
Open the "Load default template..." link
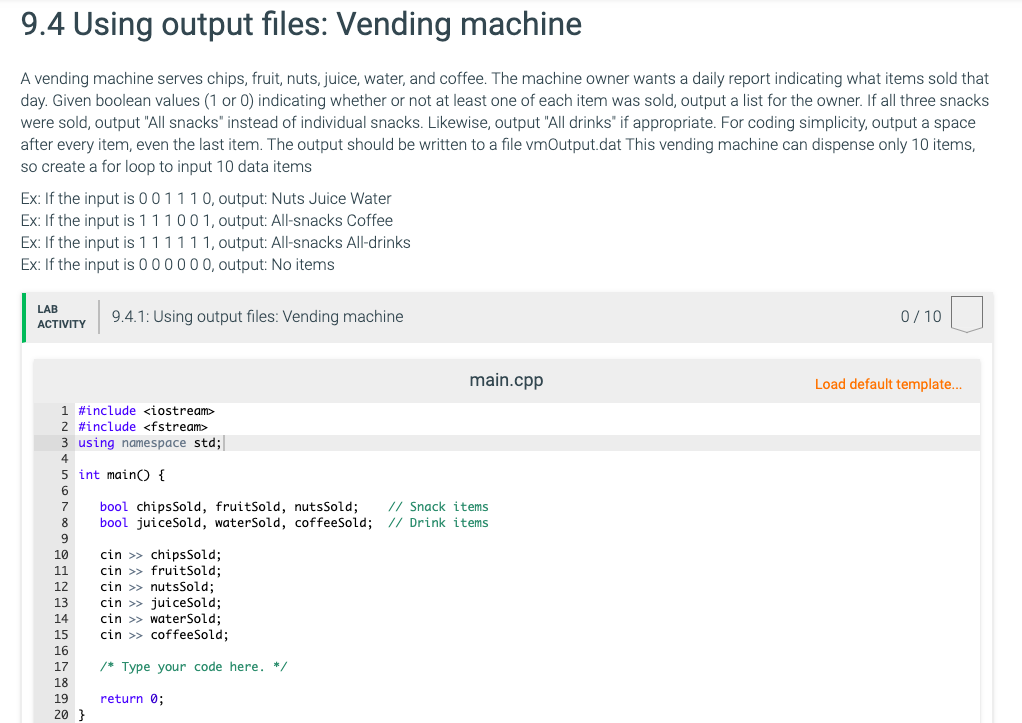pyautogui.click(x=888, y=384)
